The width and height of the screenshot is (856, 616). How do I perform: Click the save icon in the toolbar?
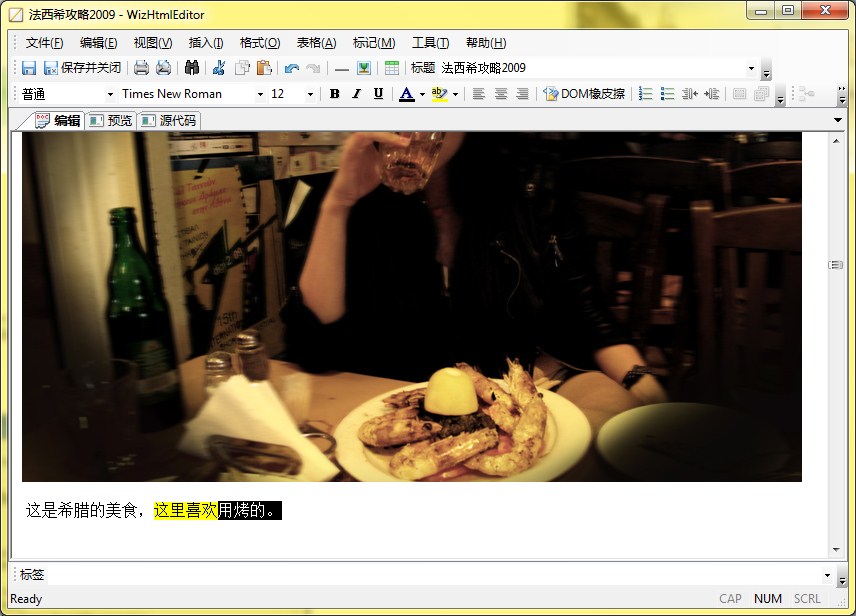pos(29,68)
